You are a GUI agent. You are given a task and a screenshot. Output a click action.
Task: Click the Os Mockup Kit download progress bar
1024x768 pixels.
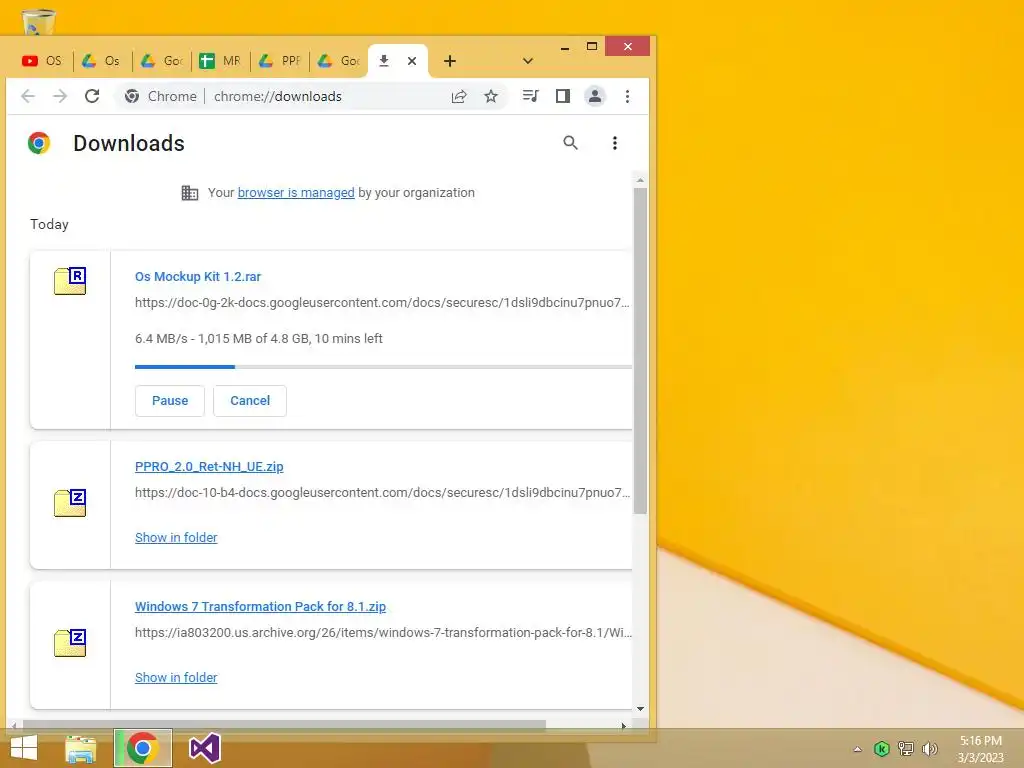[383, 367]
